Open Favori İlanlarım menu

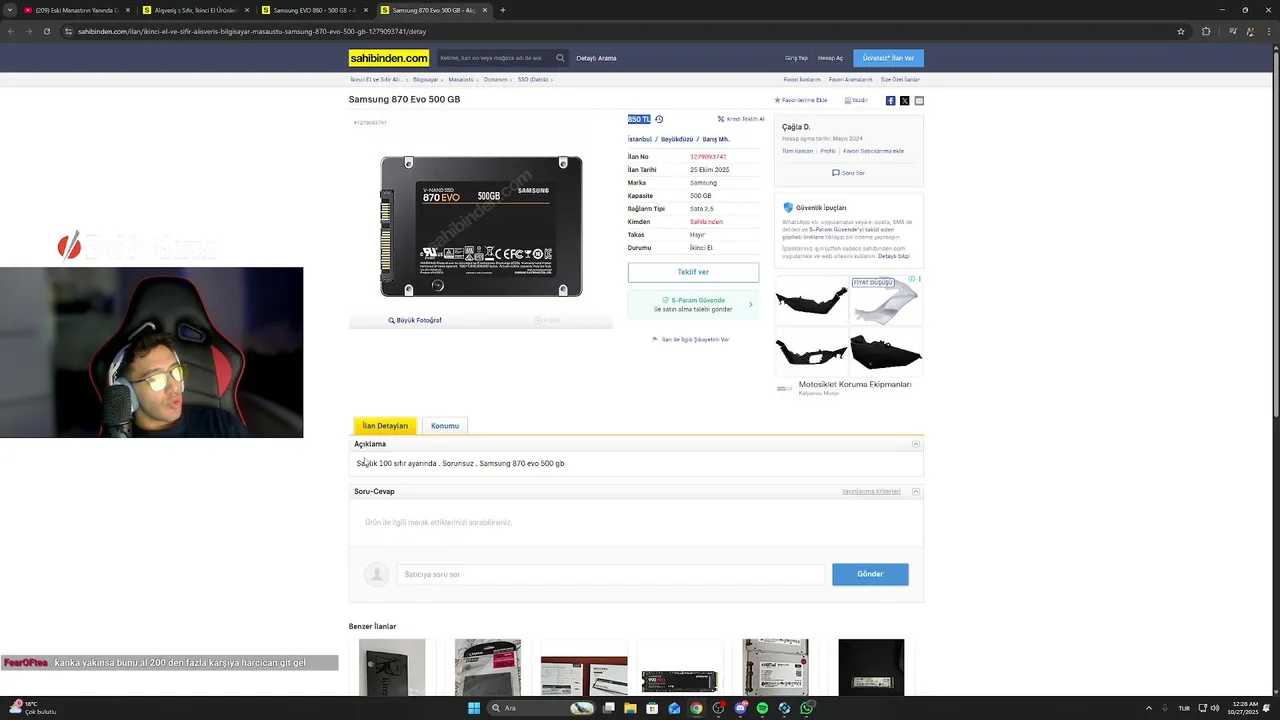click(802, 79)
